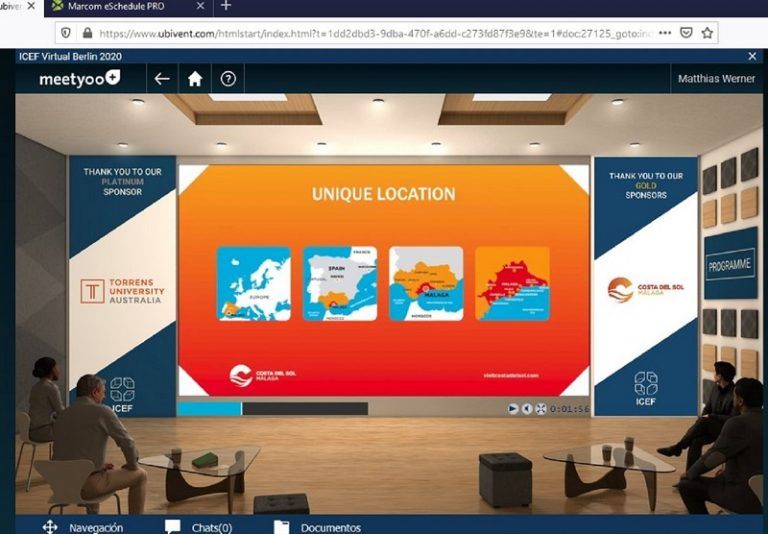Image resolution: width=768 pixels, height=534 pixels.
Task: Click the UNIQUE LOCATION slide title
Action: pos(384,194)
